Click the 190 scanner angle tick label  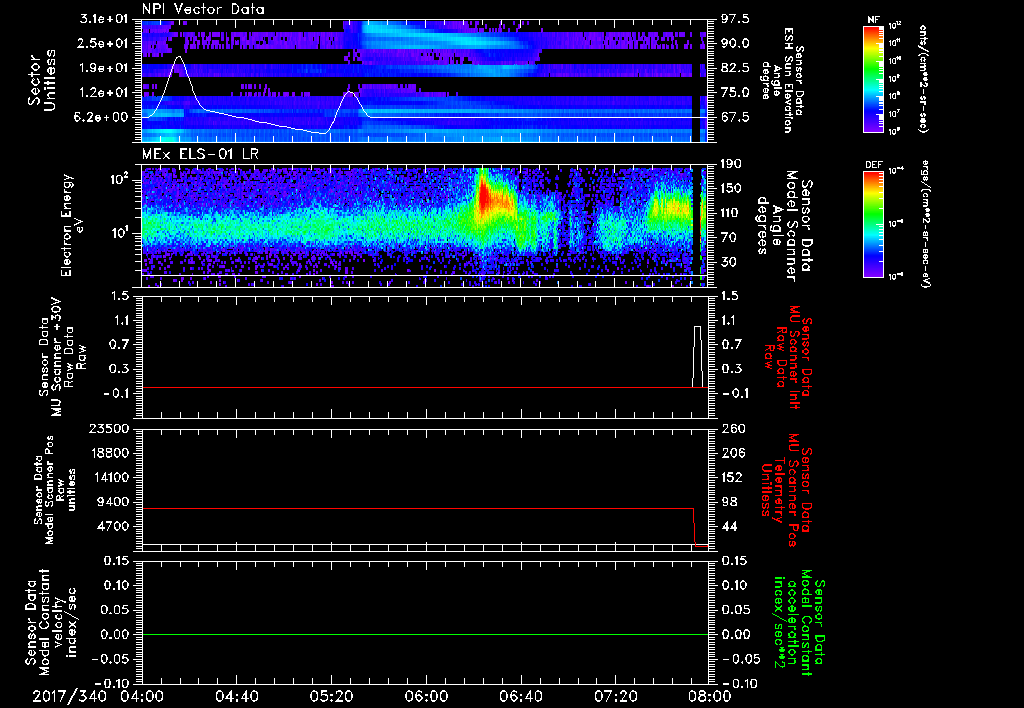point(731,164)
